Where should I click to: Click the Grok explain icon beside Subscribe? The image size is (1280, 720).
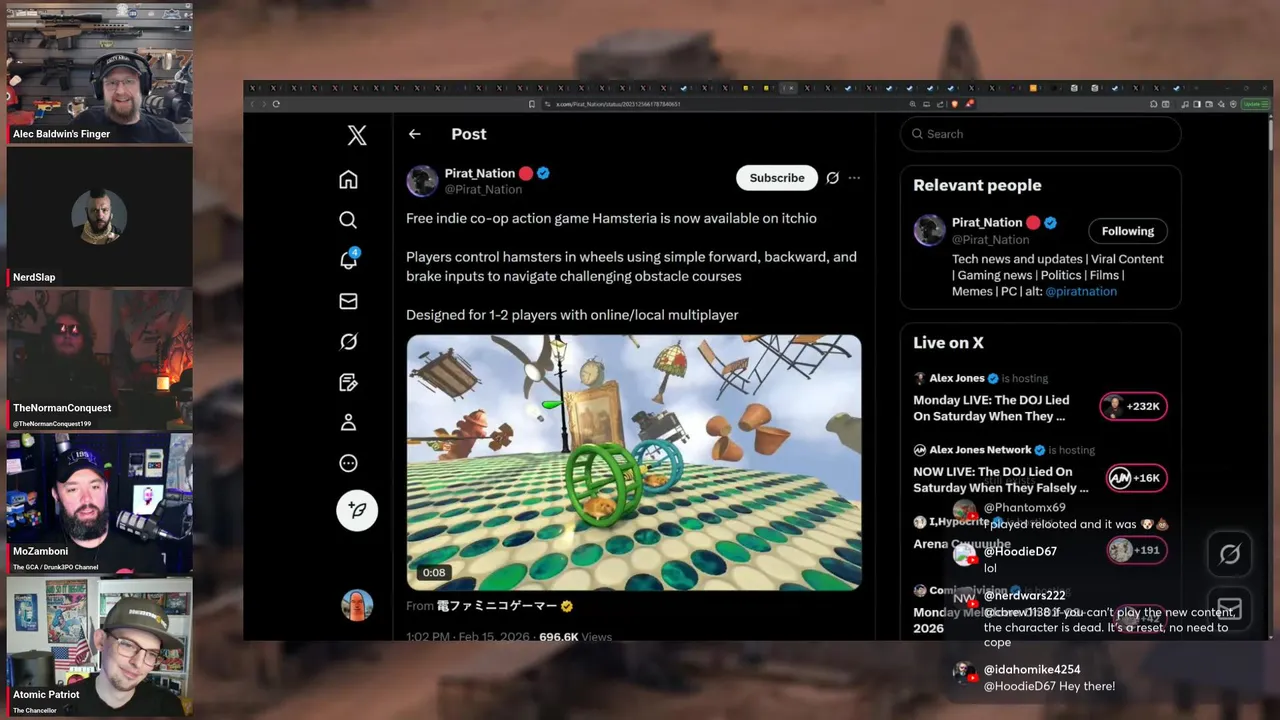(832, 178)
